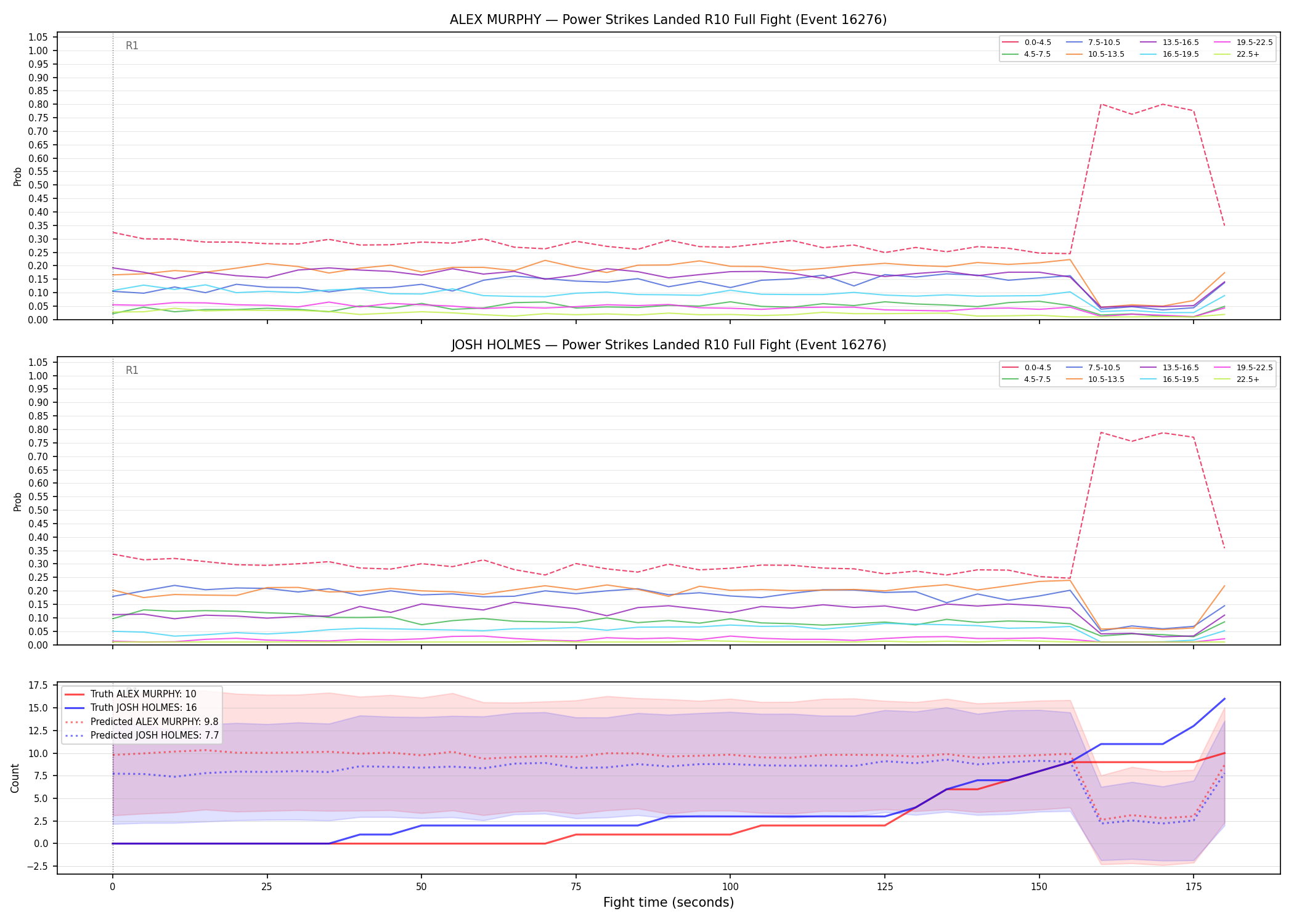Viewport: 1294px width, 924px height.
Task: Click the 100 tick label on the time axis
Action: coord(730,887)
